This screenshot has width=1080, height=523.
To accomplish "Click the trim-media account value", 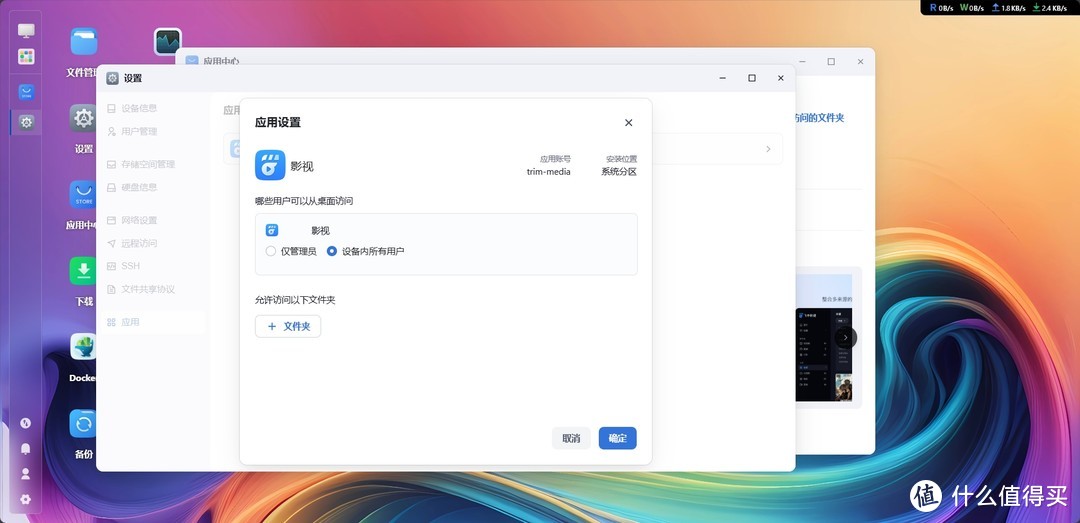I will pyautogui.click(x=548, y=172).
